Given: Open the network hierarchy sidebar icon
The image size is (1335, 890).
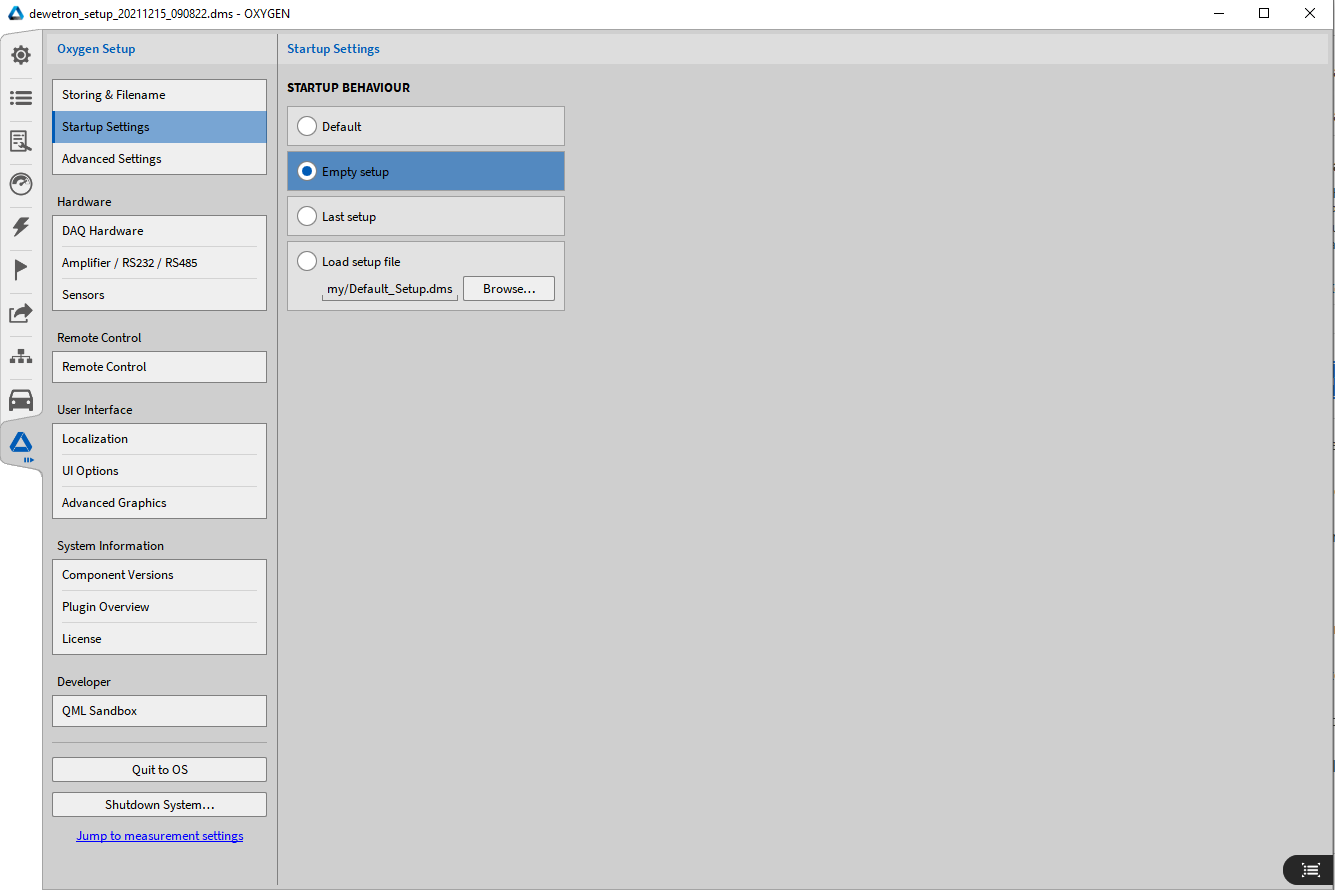Looking at the screenshot, I should click(x=21, y=357).
